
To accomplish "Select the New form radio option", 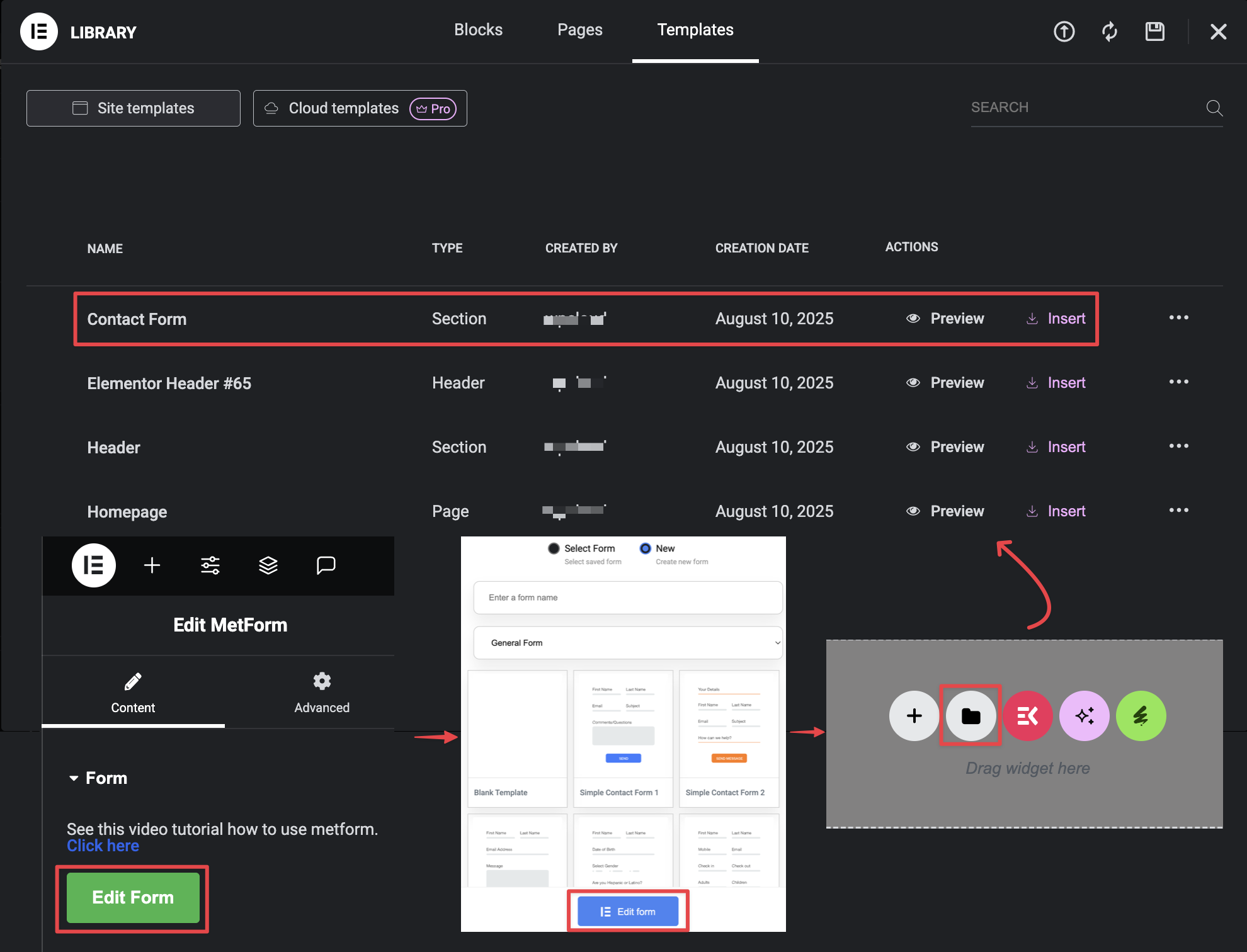I will tap(645, 548).
